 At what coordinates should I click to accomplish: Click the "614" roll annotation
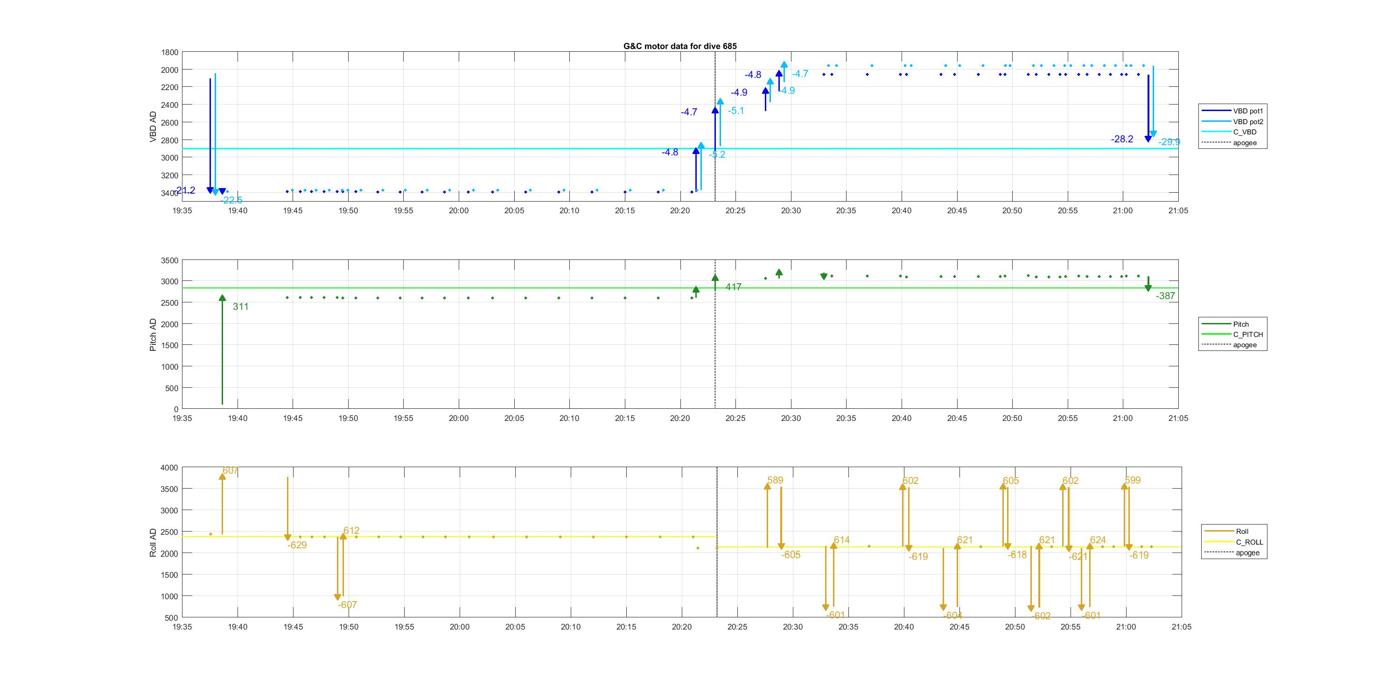pyautogui.click(x=841, y=540)
